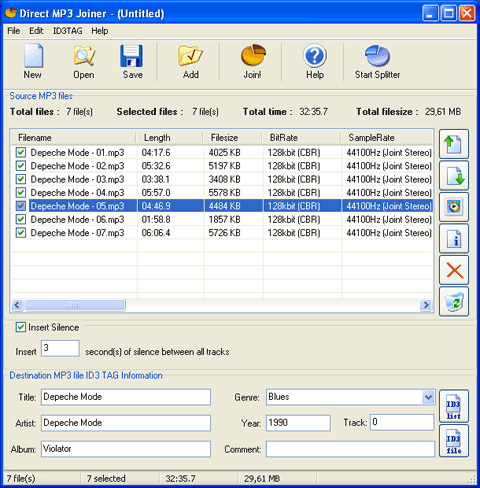This screenshot has width=480, height=488.
Task: Open the Help menu in menu bar
Action: coord(100,31)
